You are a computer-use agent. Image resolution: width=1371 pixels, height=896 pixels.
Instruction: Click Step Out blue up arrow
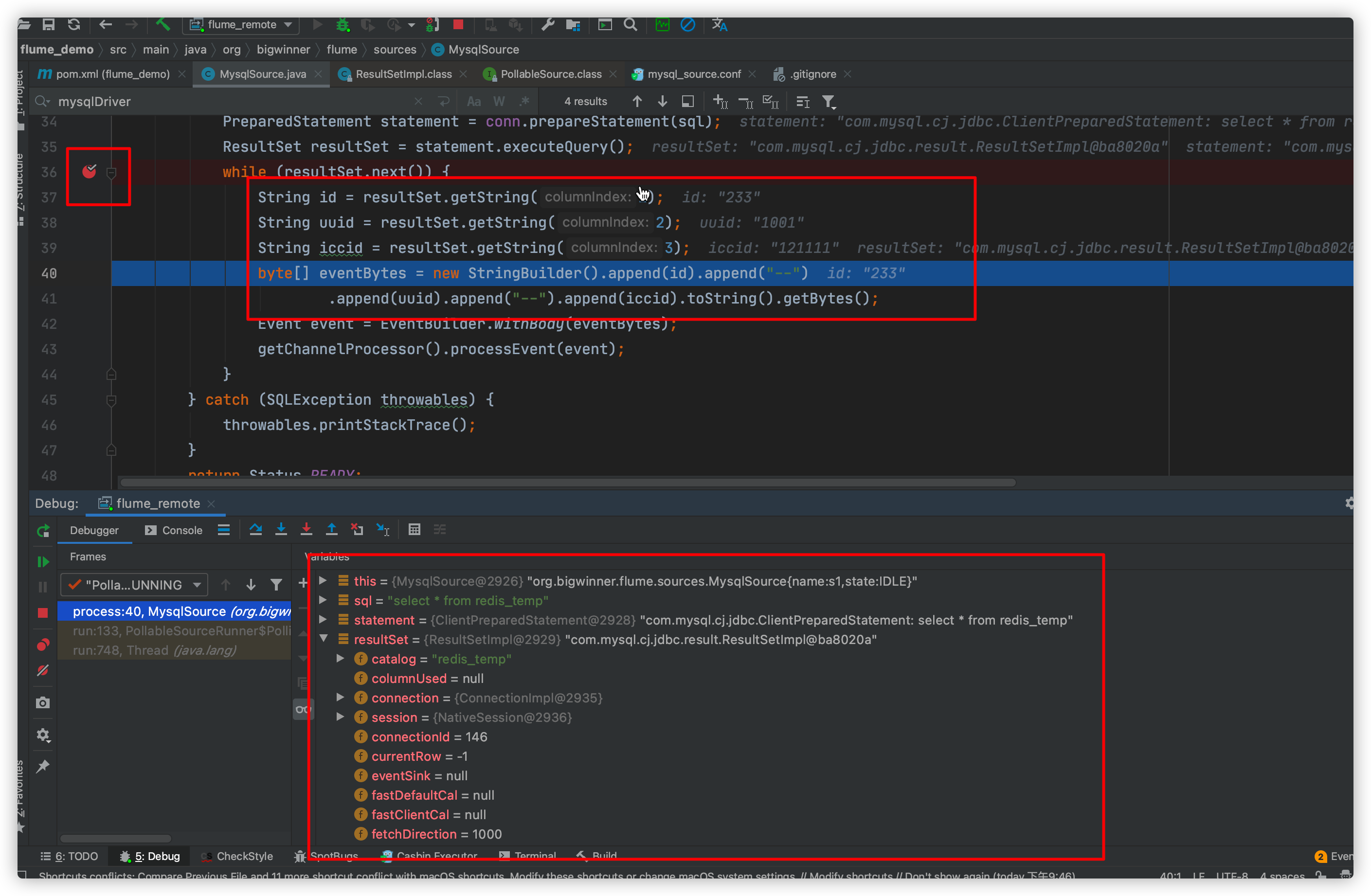[x=332, y=529]
